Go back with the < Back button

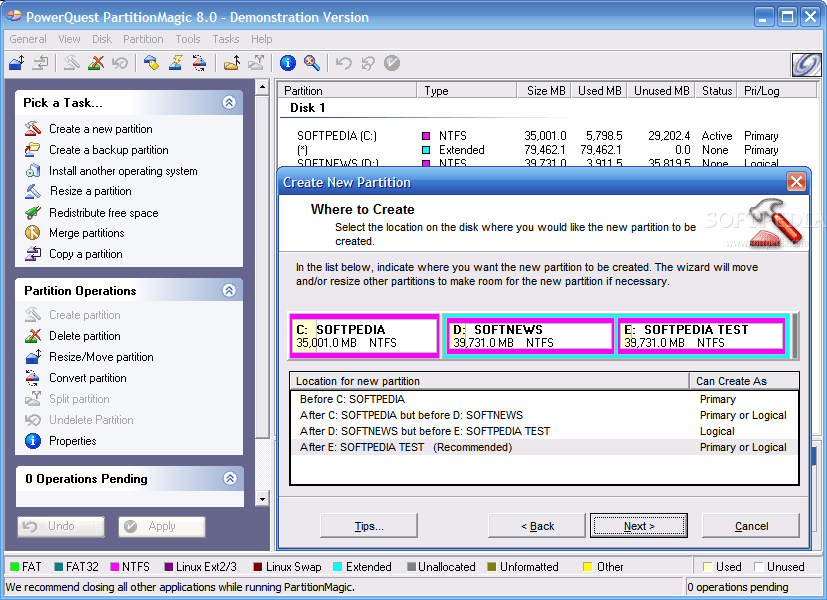(536, 526)
